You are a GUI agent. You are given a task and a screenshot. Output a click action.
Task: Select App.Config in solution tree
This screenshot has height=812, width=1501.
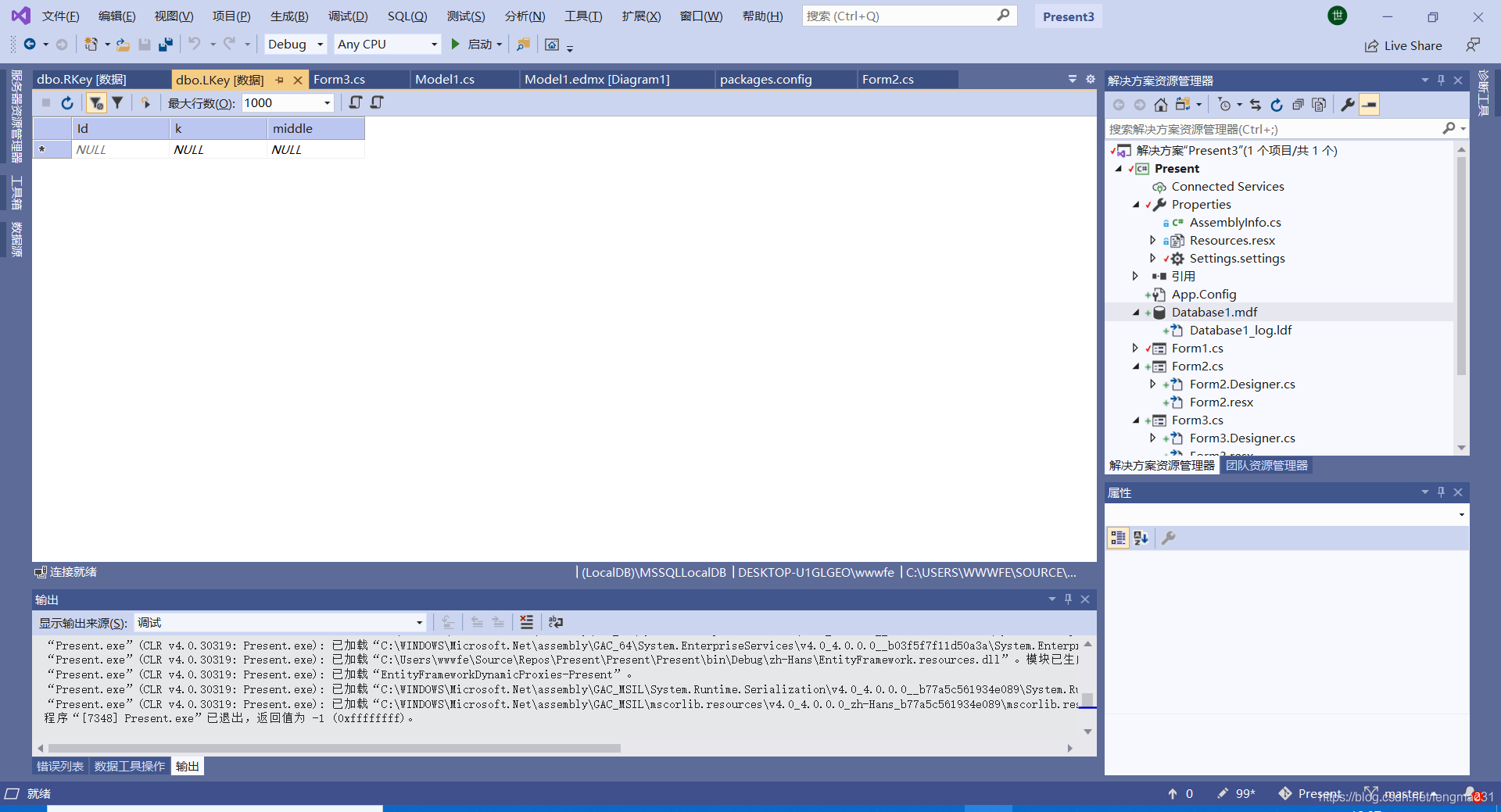1204,295
